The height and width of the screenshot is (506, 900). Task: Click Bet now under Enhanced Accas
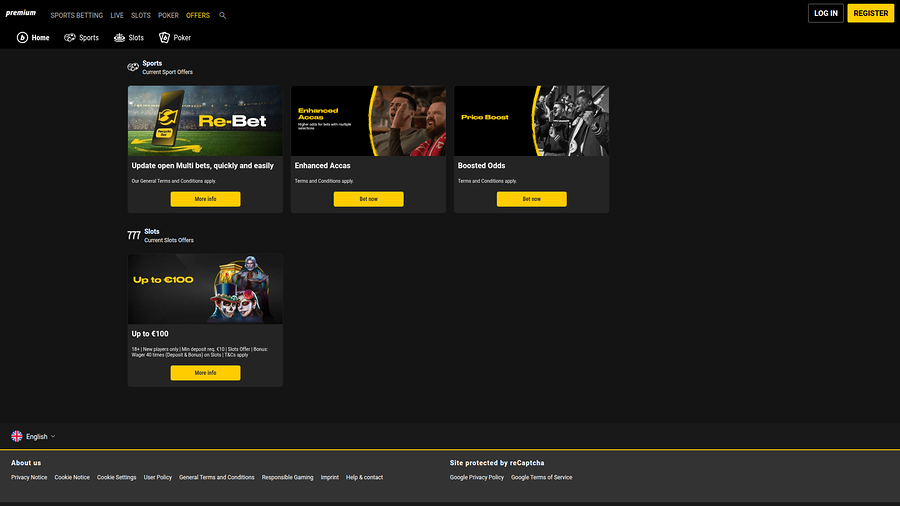tap(368, 199)
